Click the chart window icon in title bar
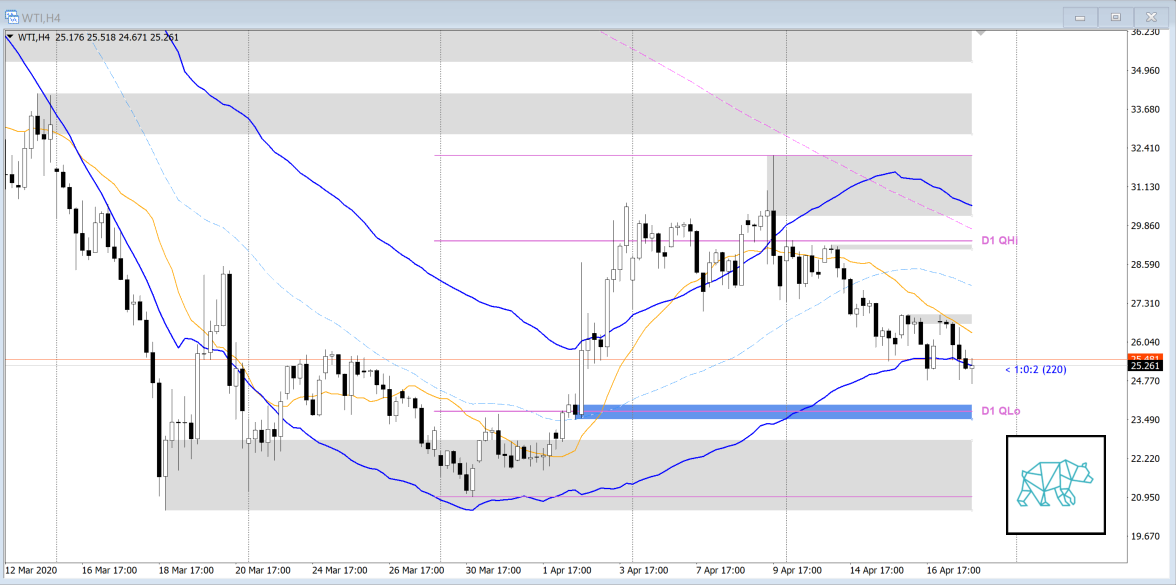1176x585 pixels. [12, 16]
